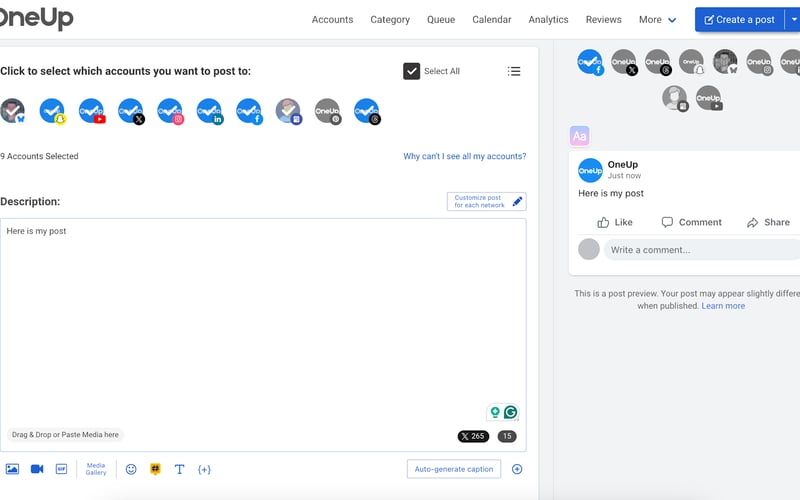The image size is (800, 500).
Task: Click the 'Drag & Drop or Paste Media here' label
Action: (x=65, y=435)
